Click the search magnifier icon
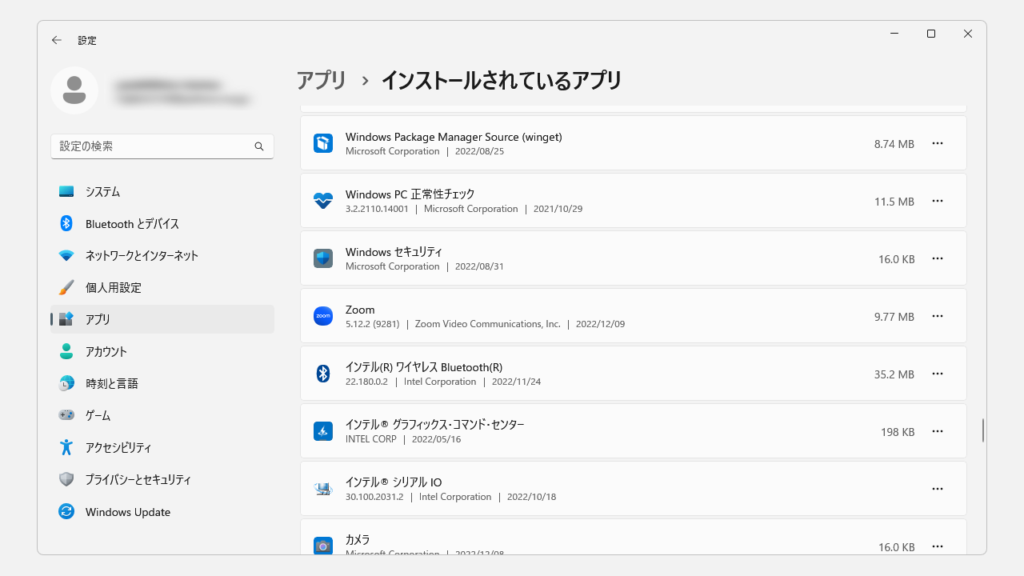 coord(259,146)
